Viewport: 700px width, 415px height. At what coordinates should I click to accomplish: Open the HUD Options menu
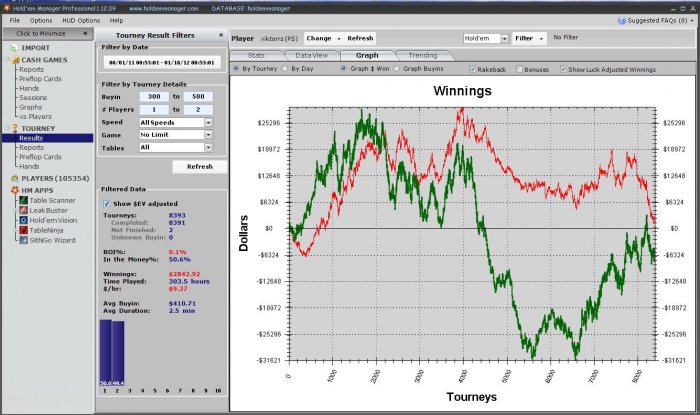81,21
